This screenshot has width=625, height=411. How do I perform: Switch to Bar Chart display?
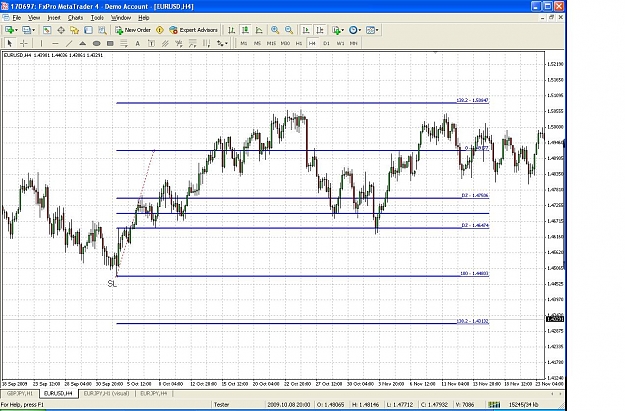pos(232,30)
